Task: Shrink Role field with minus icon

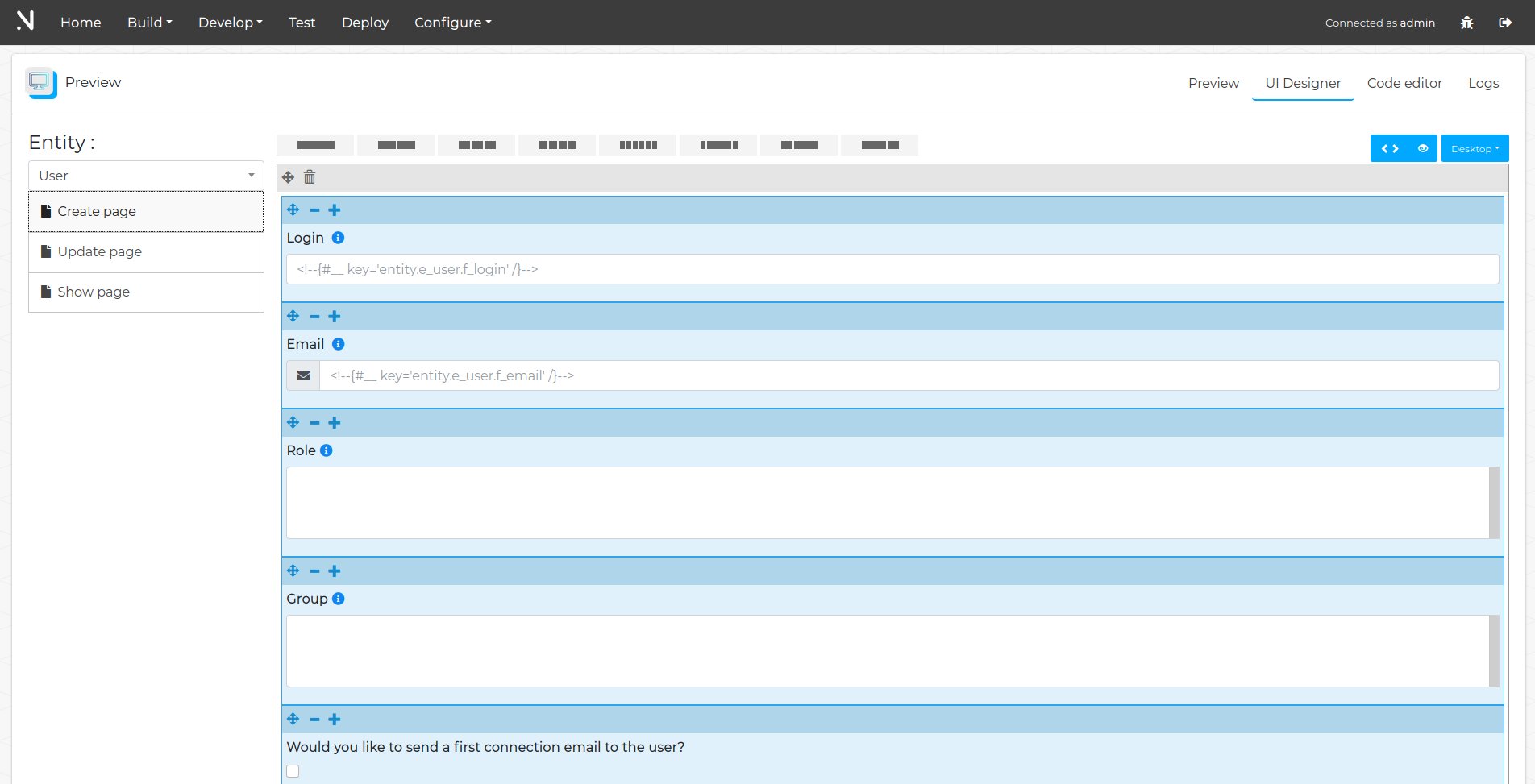Action: pyautogui.click(x=314, y=423)
